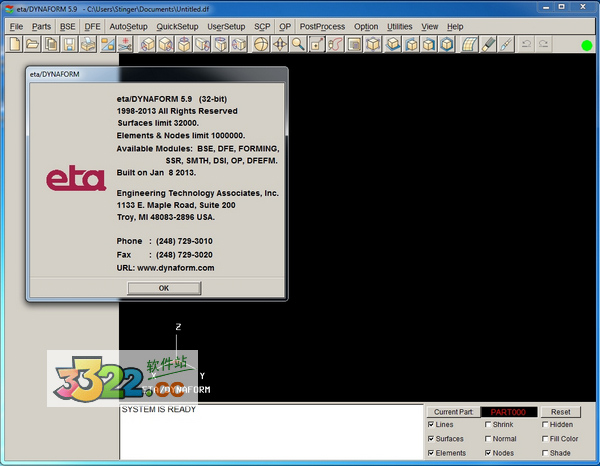The width and height of the screenshot is (600, 466).
Task: Click the Window zoom box icon
Action: point(316,44)
